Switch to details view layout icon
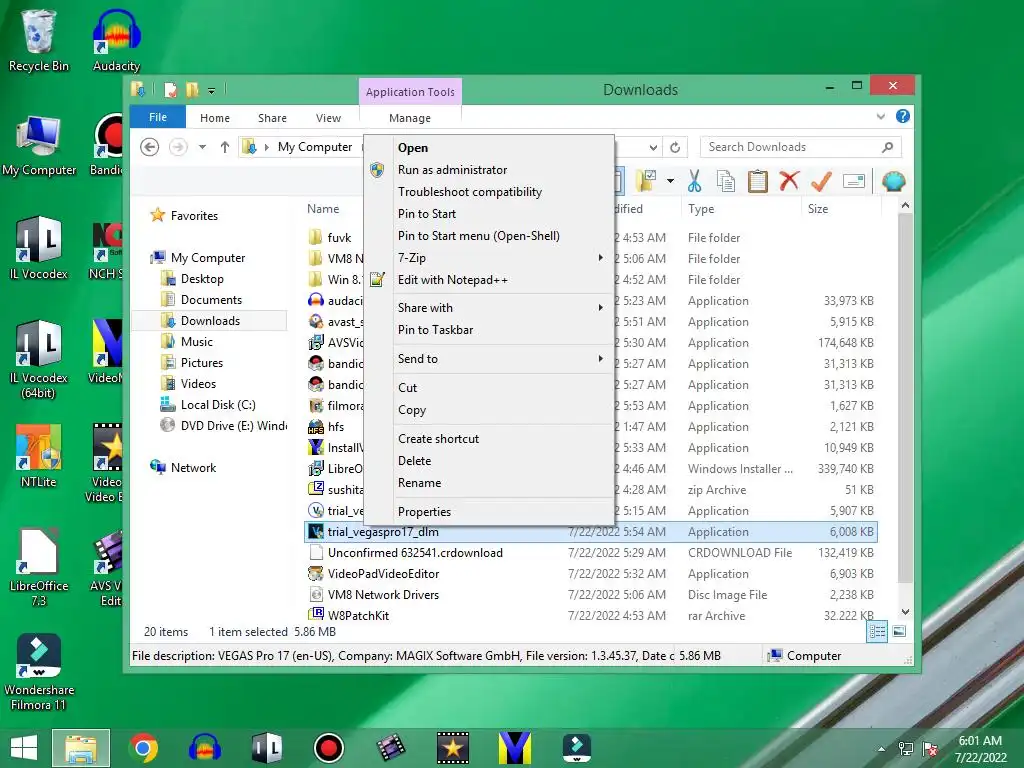The height and width of the screenshot is (768, 1024). (877, 632)
